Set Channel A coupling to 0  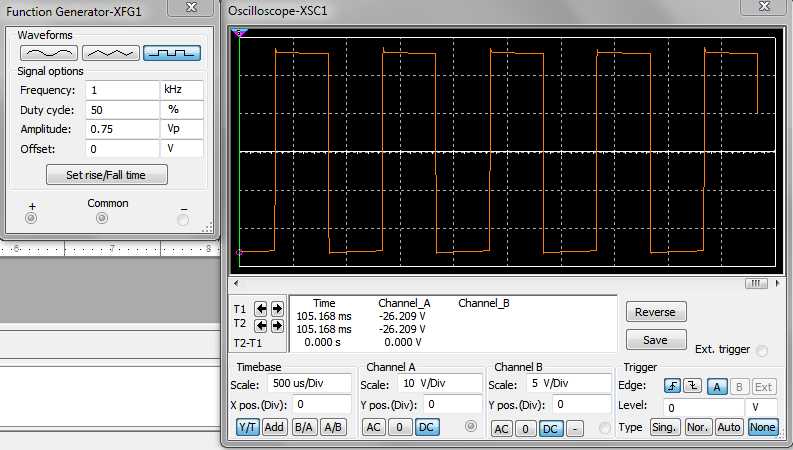[x=400, y=427]
